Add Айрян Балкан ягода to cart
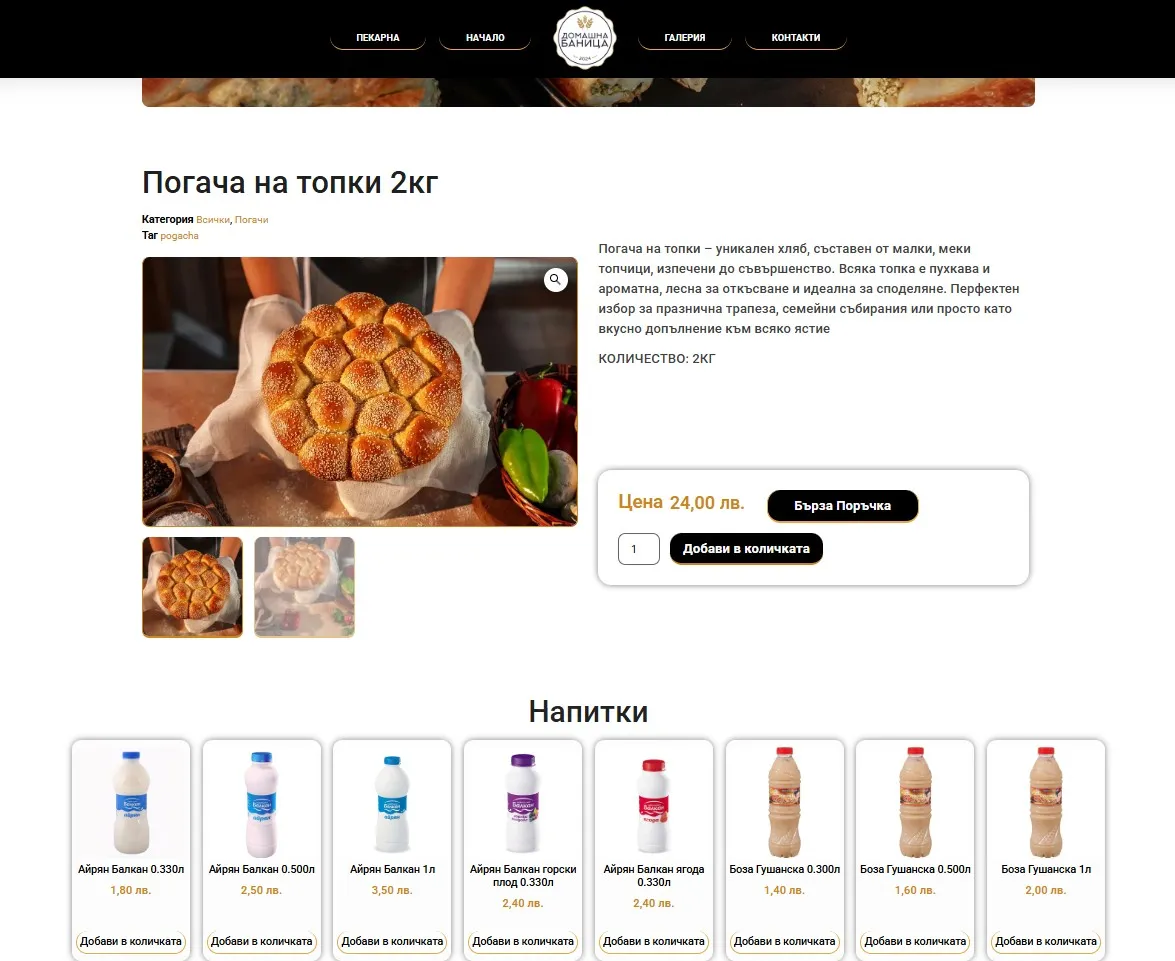1175x961 pixels. click(654, 942)
